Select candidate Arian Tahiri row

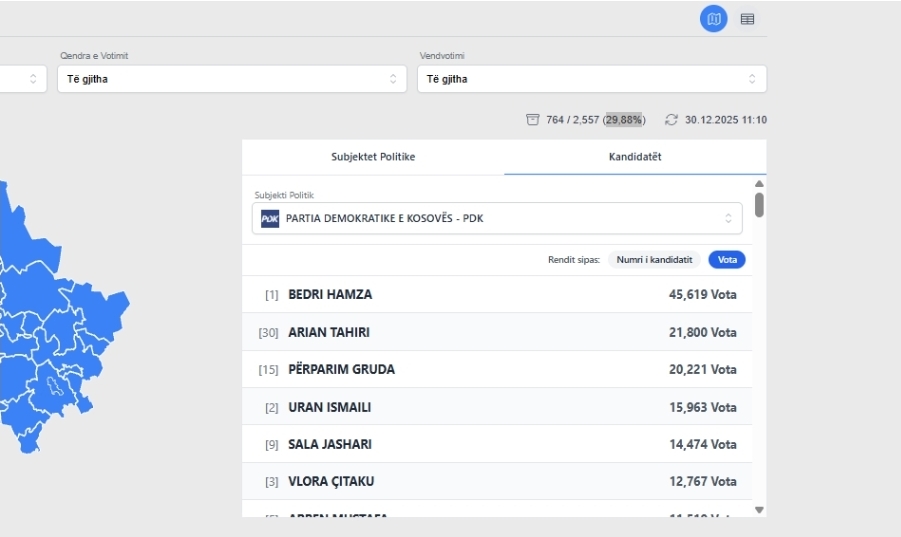pyautogui.click(x=497, y=332)
